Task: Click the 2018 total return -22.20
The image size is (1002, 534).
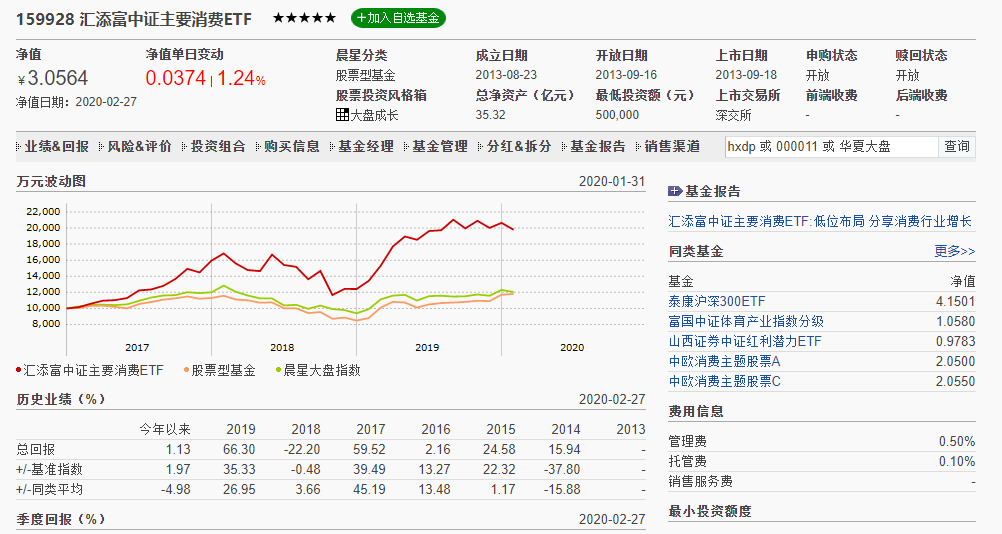Action: tap(302, 449)
